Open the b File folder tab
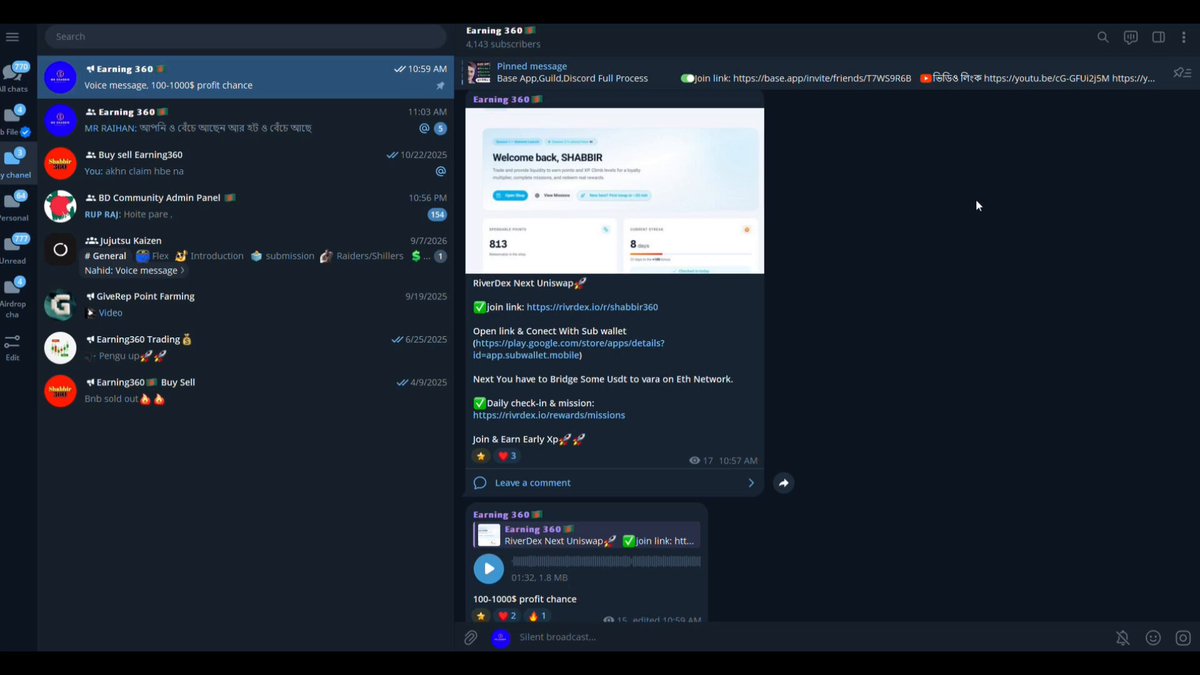 click(15, 120)
